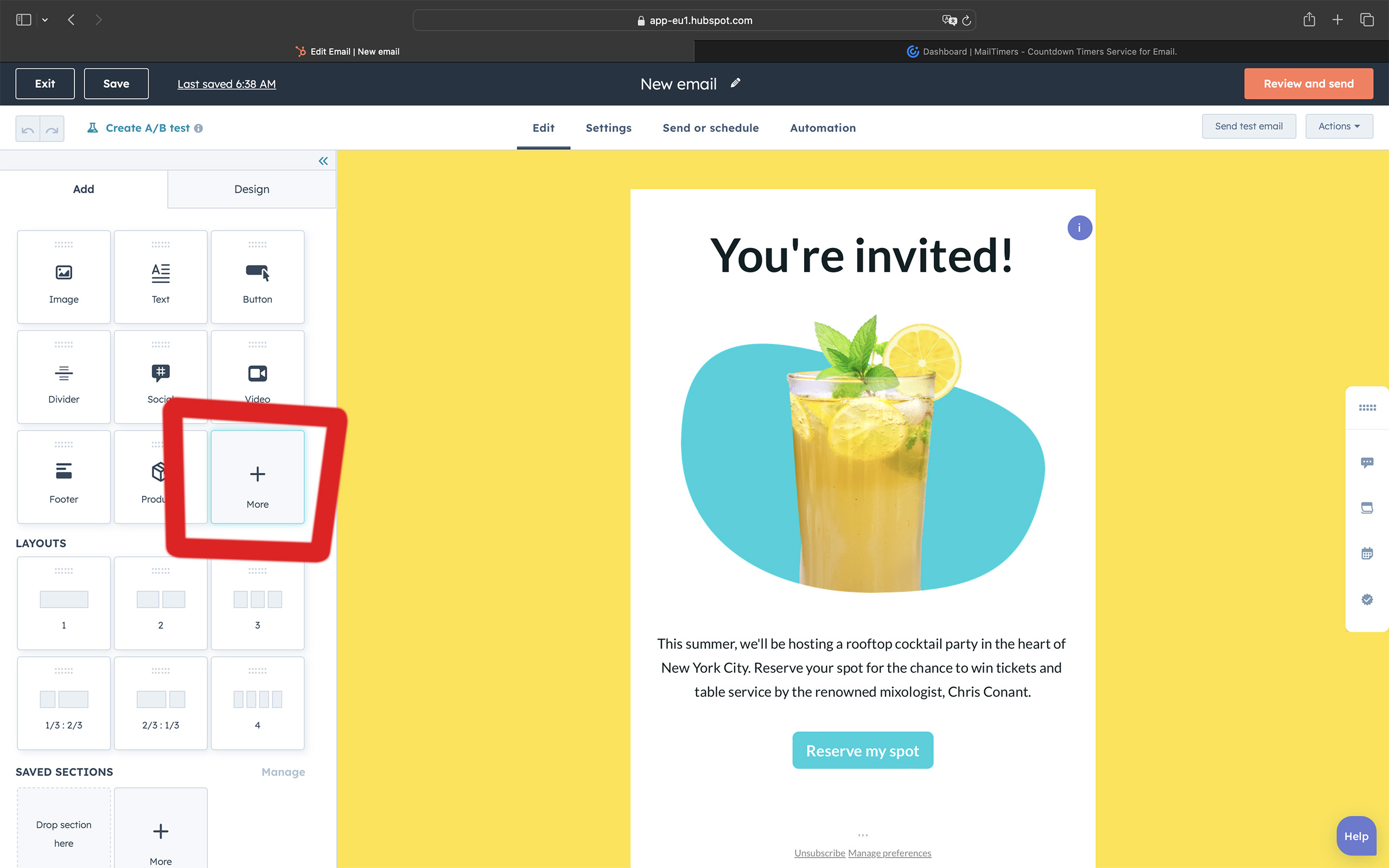Open the calendar icon in right sidebar
Viewport: 1389px width, 868px height.
[1367, 553]
